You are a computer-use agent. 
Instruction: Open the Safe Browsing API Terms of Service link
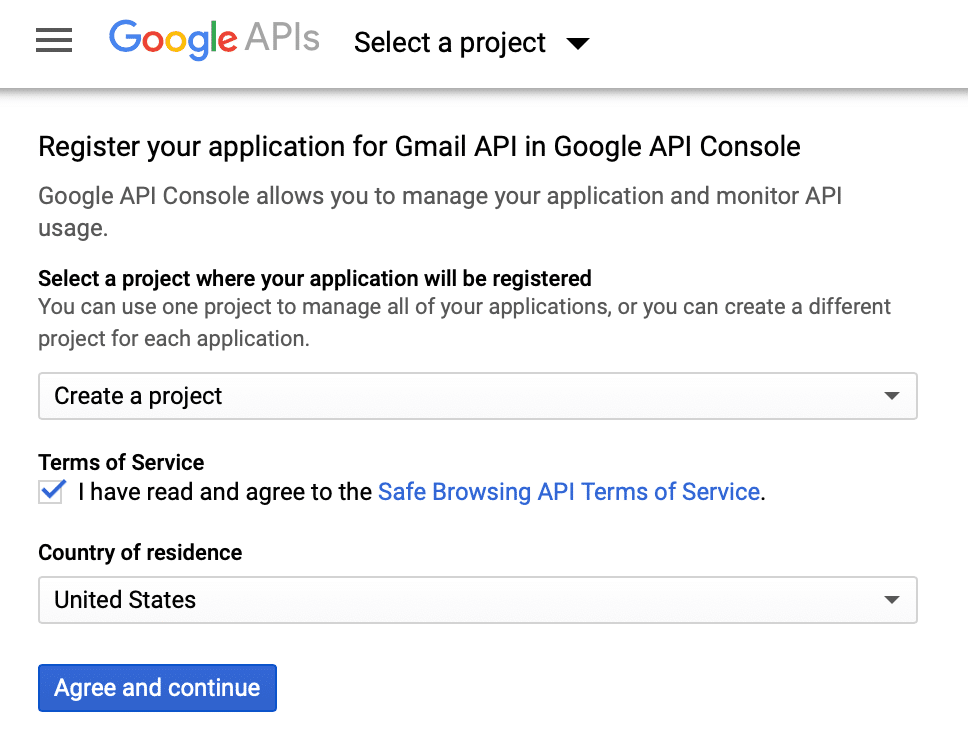click(568, 492)
